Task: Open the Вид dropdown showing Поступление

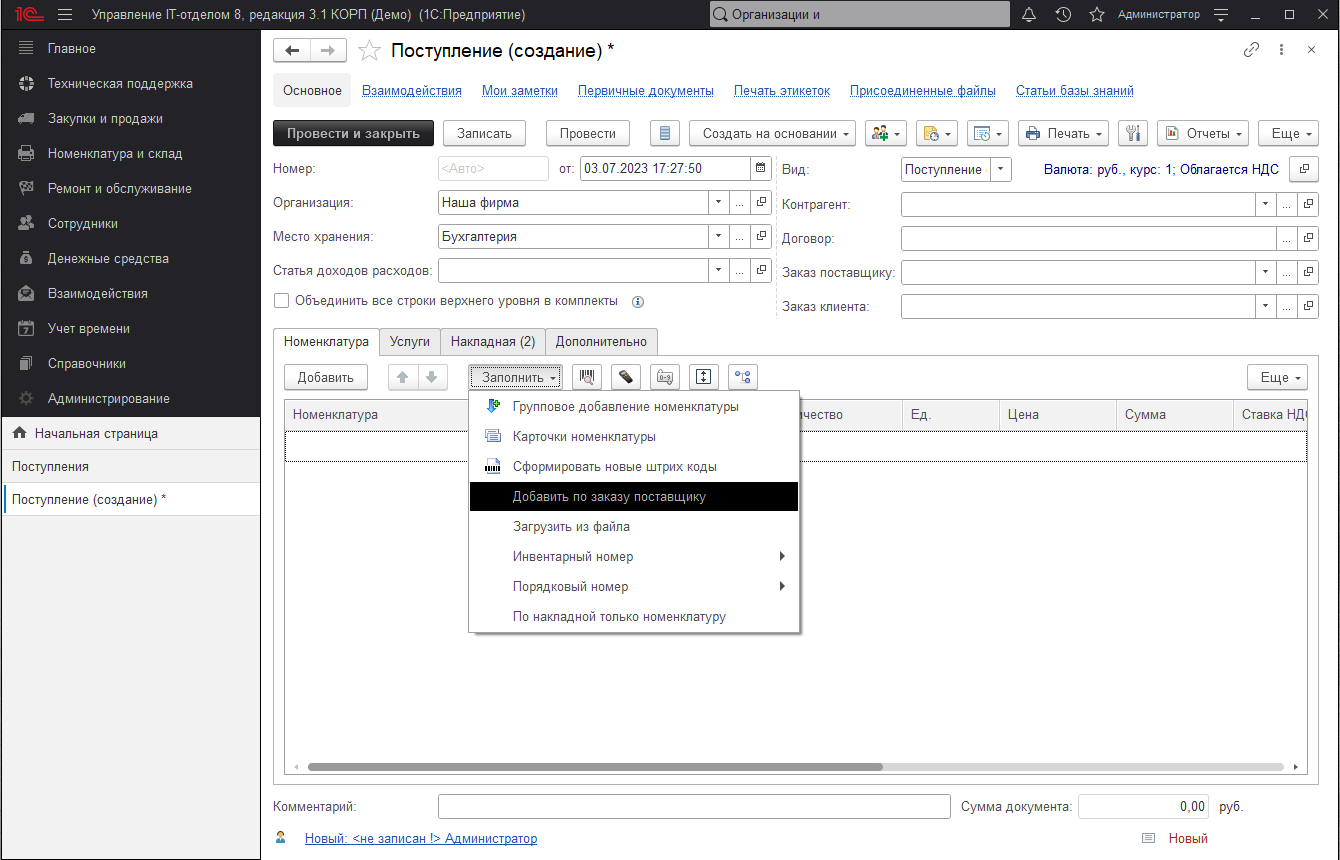Action: (1001, 169)
